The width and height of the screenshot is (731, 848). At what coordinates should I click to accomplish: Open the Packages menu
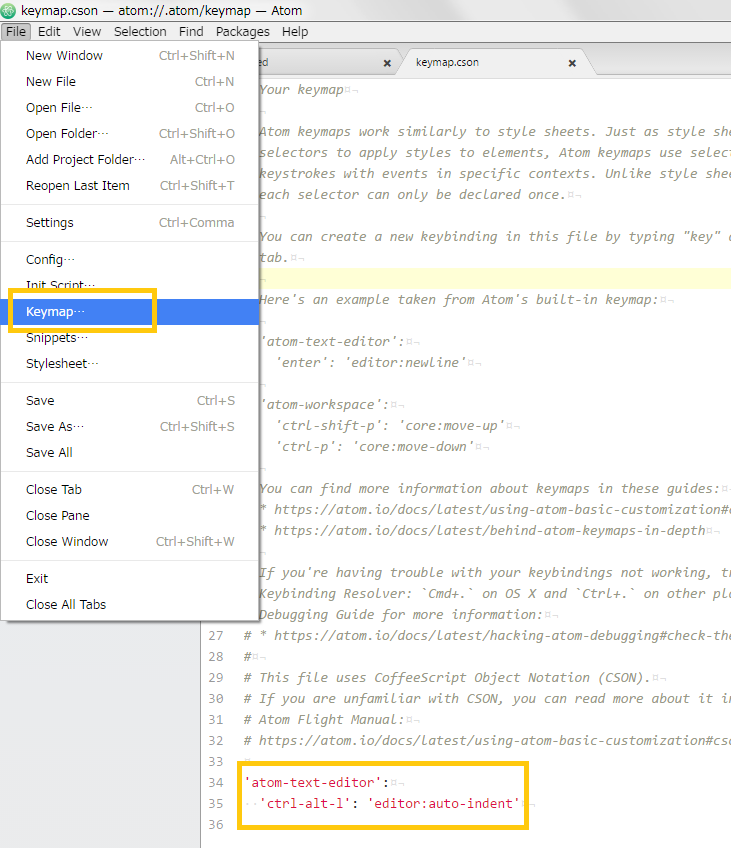pos(242,32)
